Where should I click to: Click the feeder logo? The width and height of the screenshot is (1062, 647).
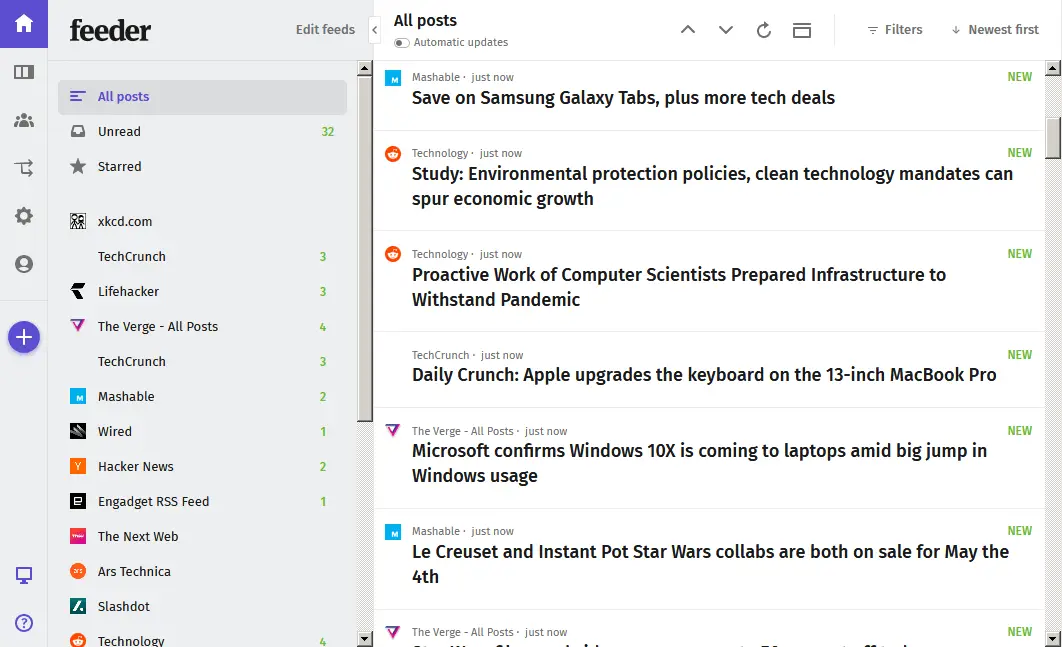pyautogui.click(x=110, y=30)
